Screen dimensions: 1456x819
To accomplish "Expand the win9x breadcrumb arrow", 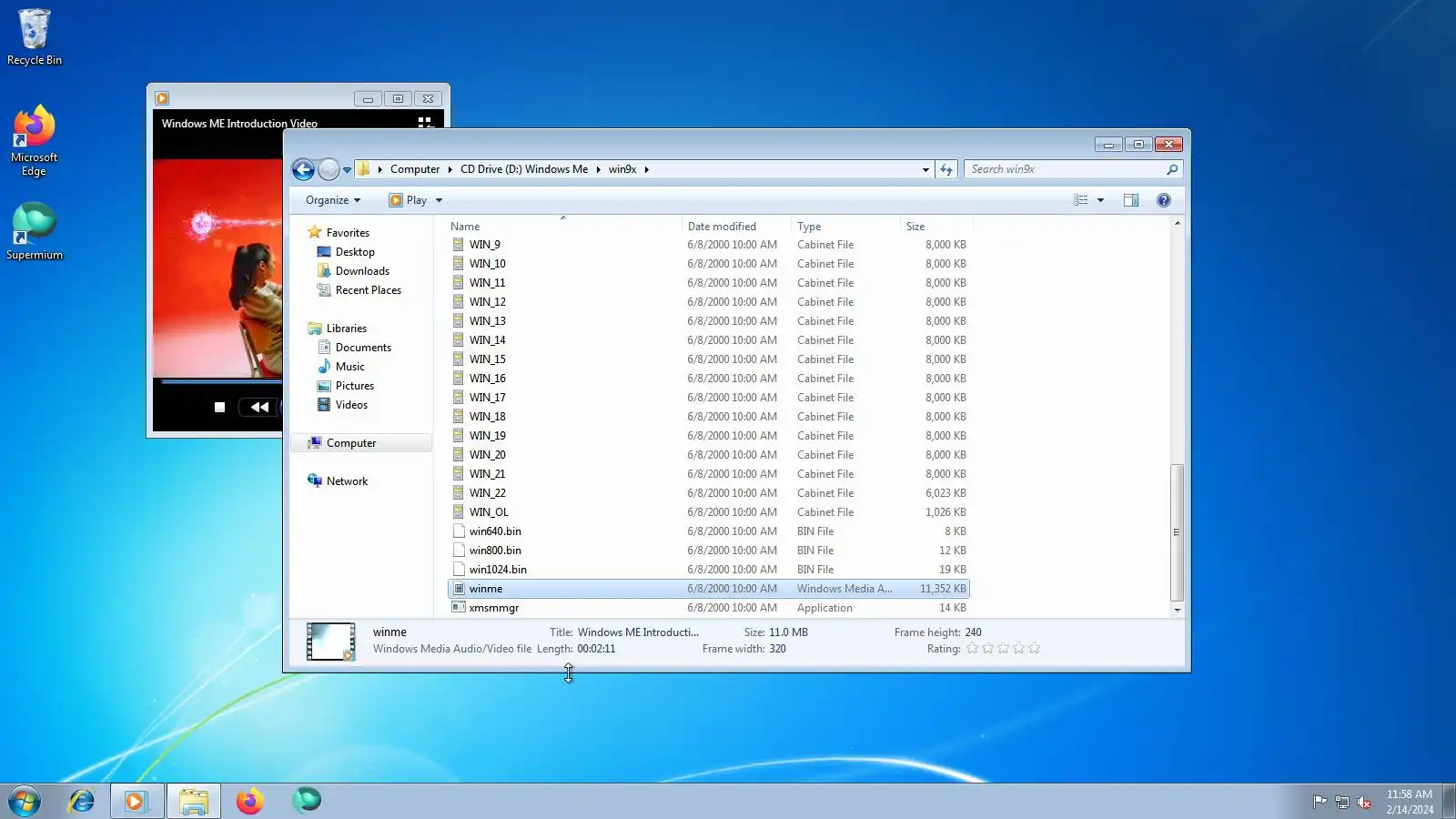I will pyautogui.click(x=646, y=169).
